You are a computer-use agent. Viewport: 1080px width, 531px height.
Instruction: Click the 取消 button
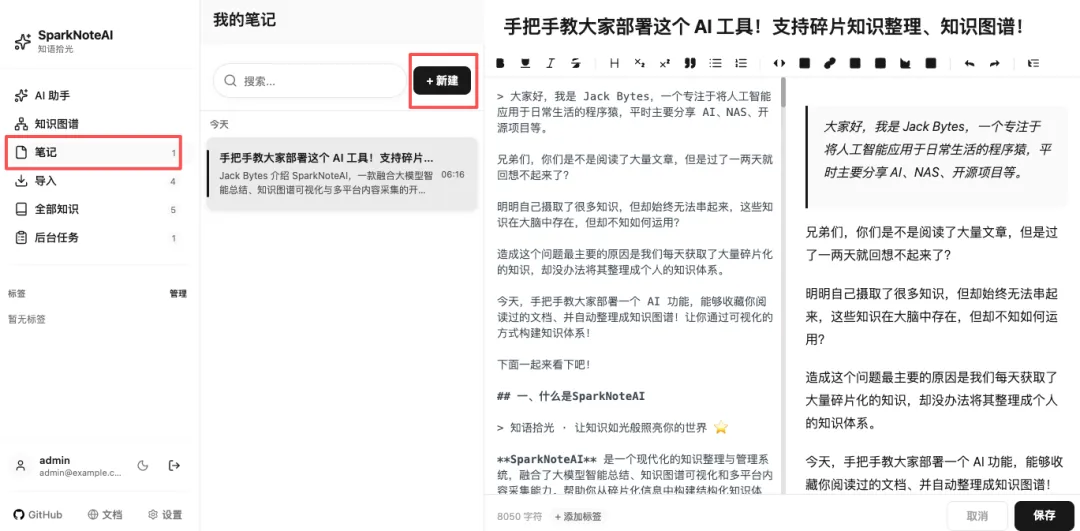tap(977, 515)
